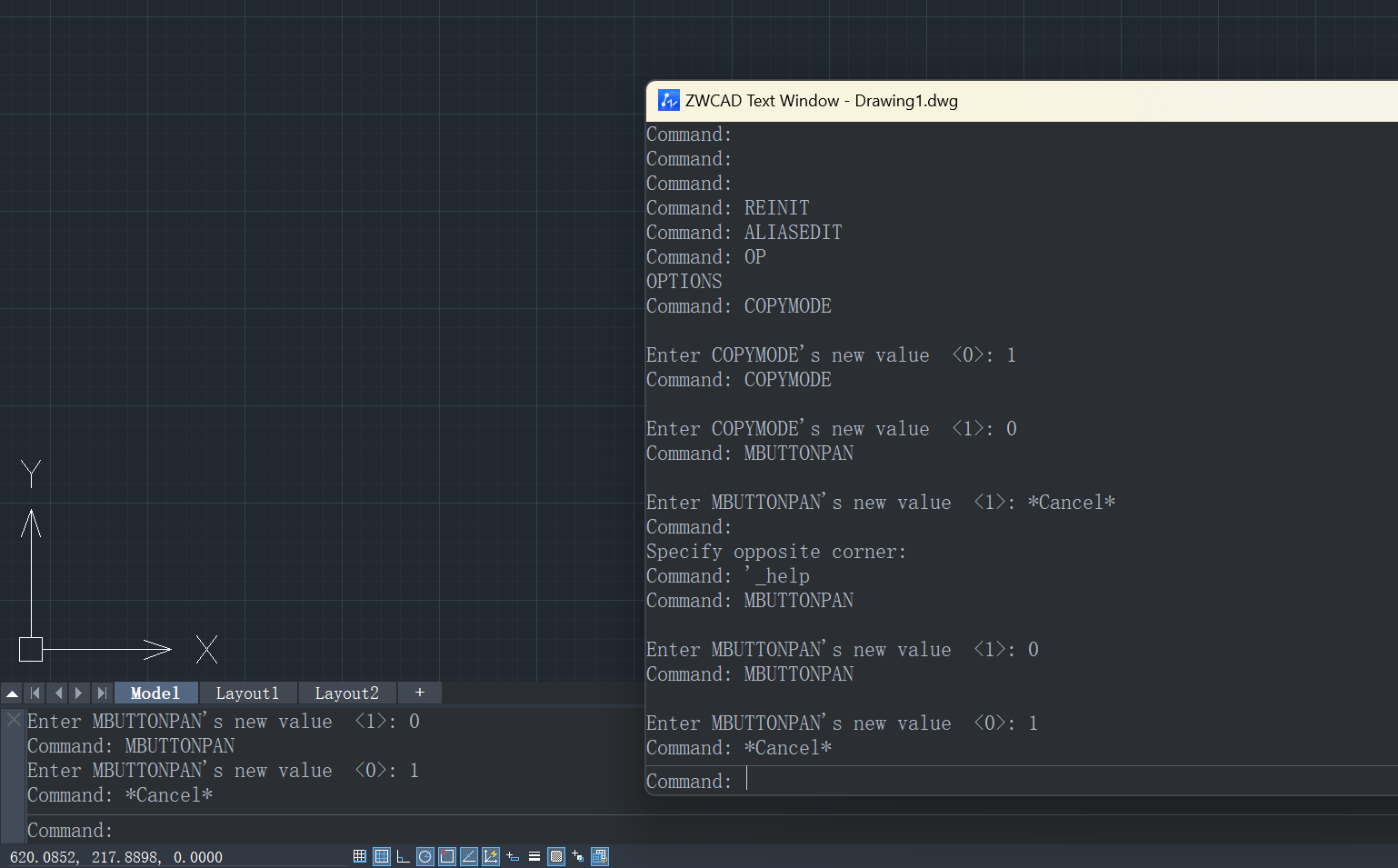Toggle Object snap in the status bar
The image size is (1398, 868).
pyautogui.click(x=447, y=856)
